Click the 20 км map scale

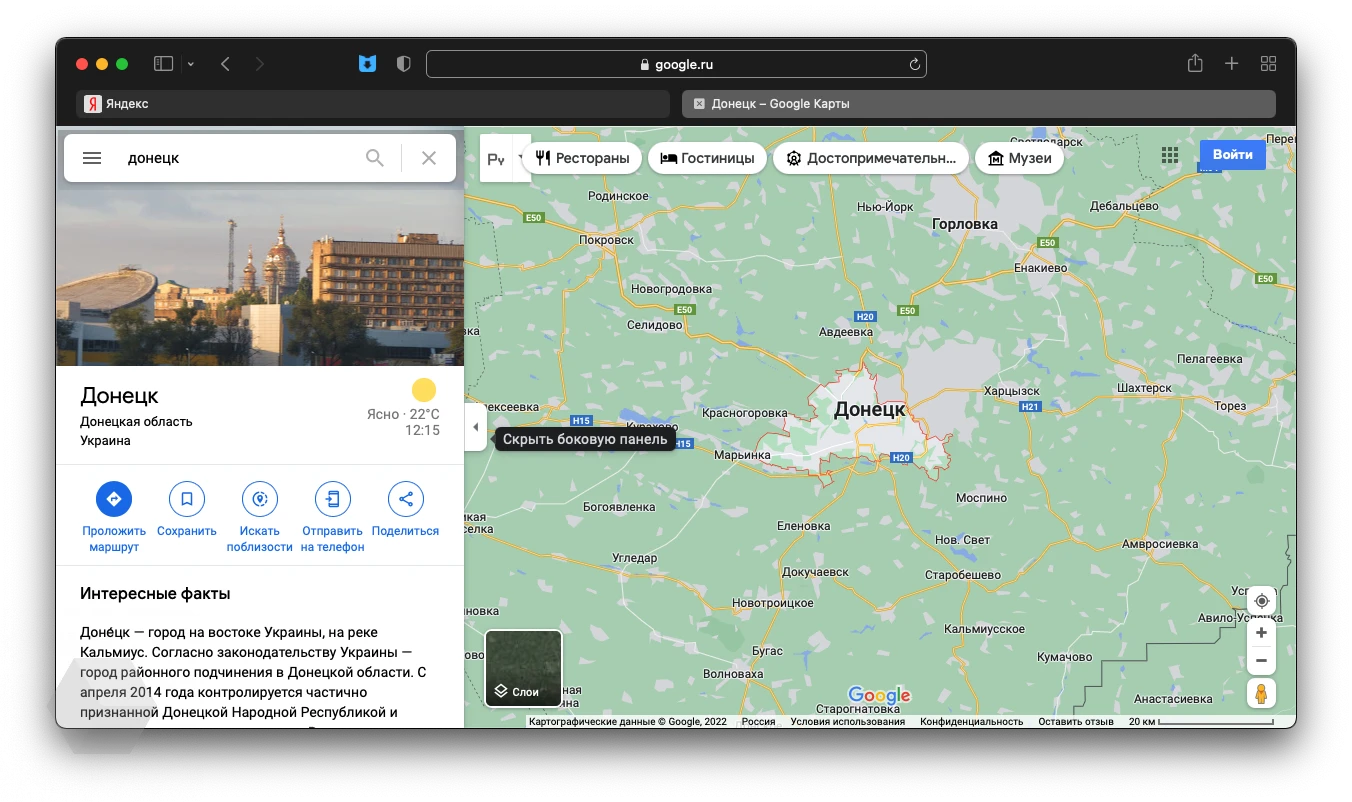(x=1201, y=721)
